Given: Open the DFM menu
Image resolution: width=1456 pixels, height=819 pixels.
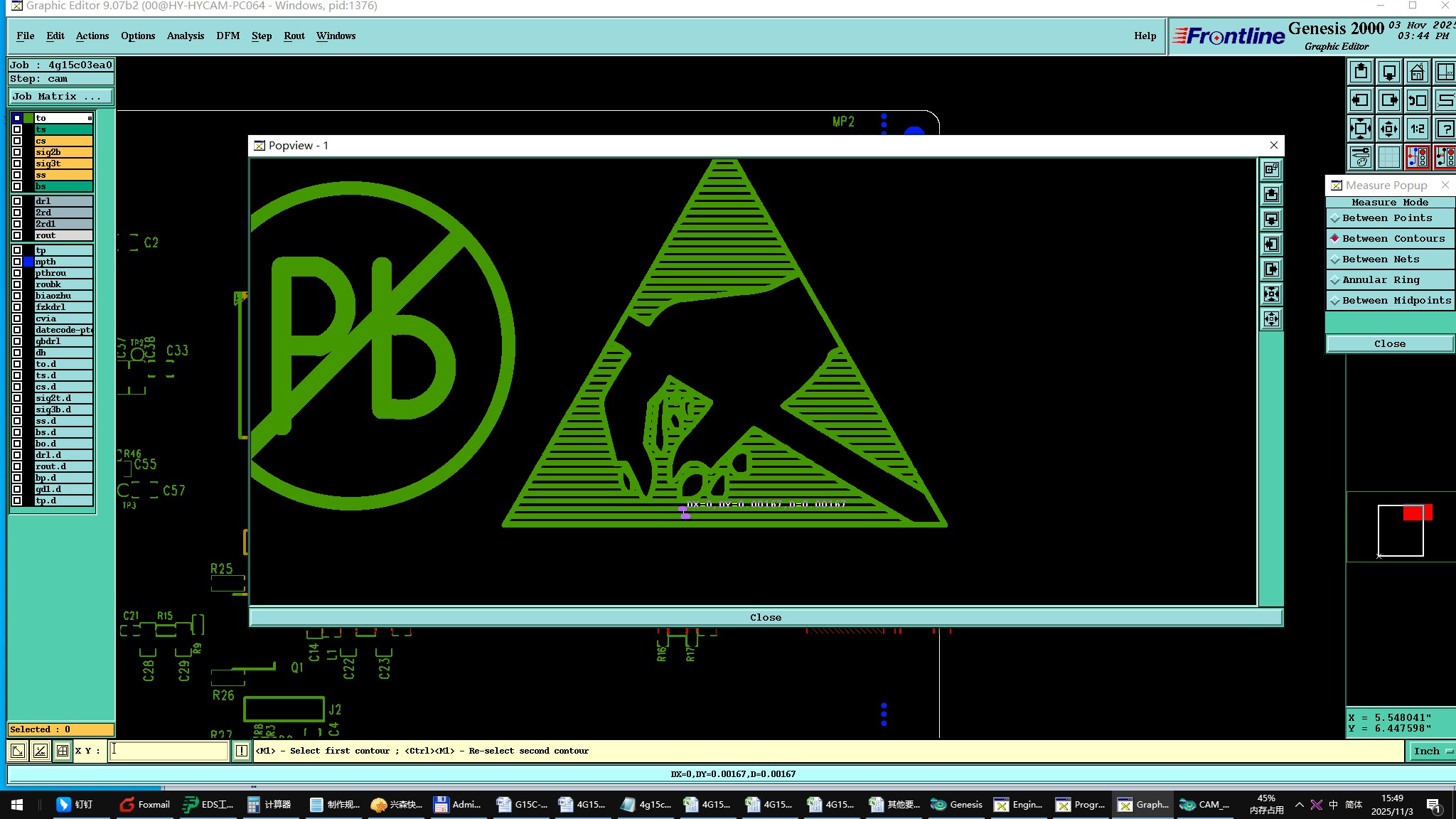Looking at the screenshot, I should click(x=227, y=36).
